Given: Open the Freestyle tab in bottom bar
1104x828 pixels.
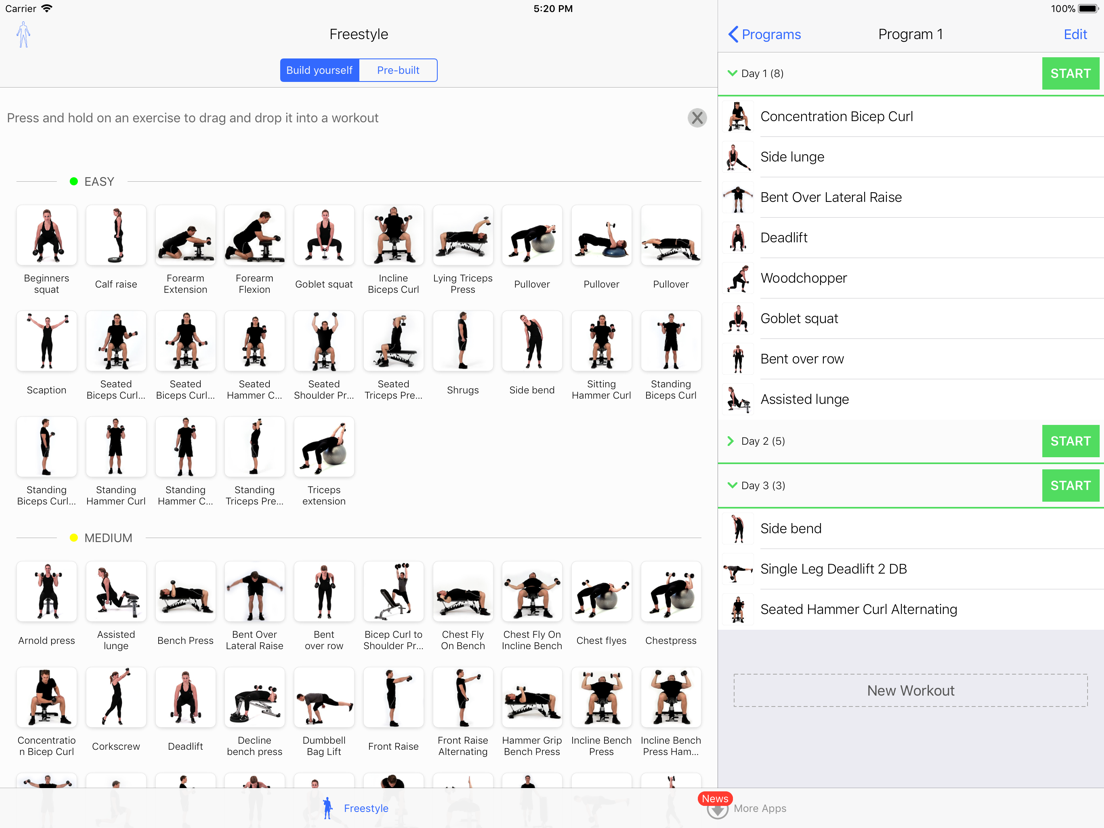Looking at the screenshot, I should (x=355, y=808).
